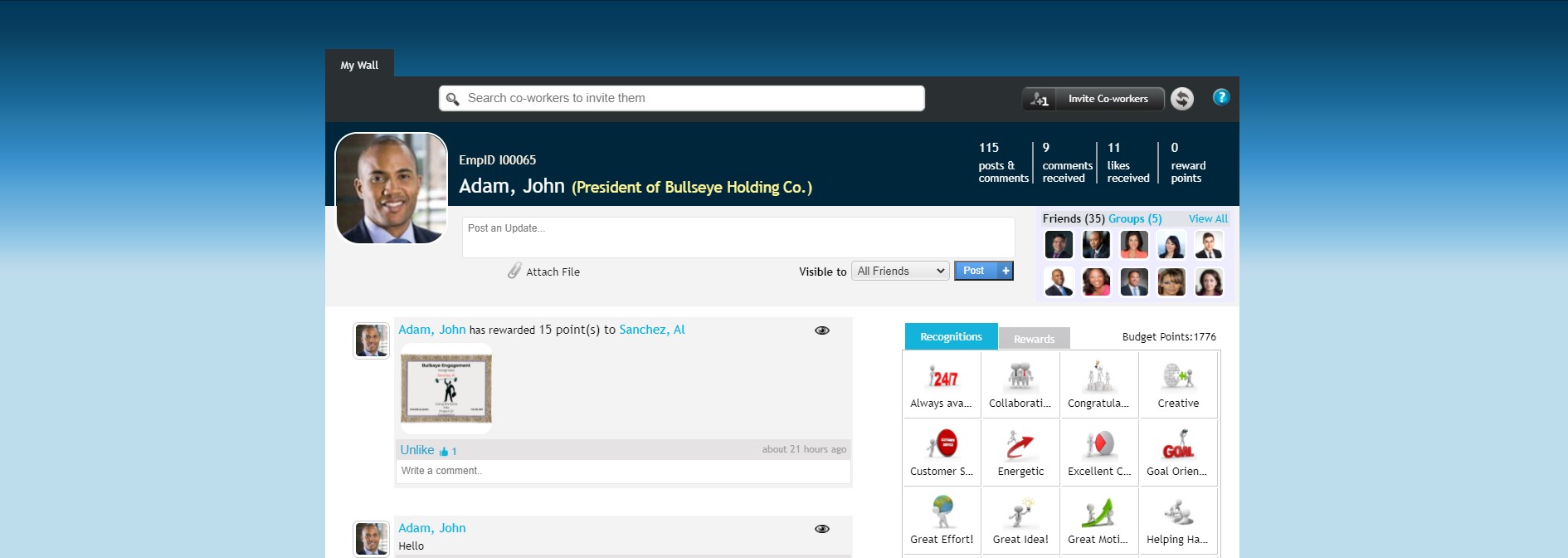
Task: Click the EmpID I00065 text
Action: click(x=498, y=160)
